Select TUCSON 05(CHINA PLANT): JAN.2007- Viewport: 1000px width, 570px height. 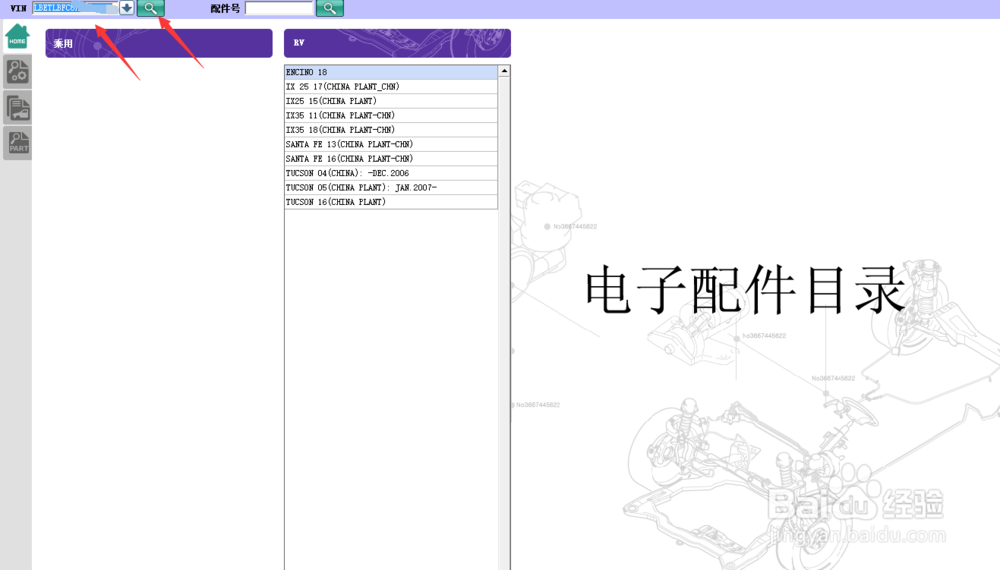point(391,187)
